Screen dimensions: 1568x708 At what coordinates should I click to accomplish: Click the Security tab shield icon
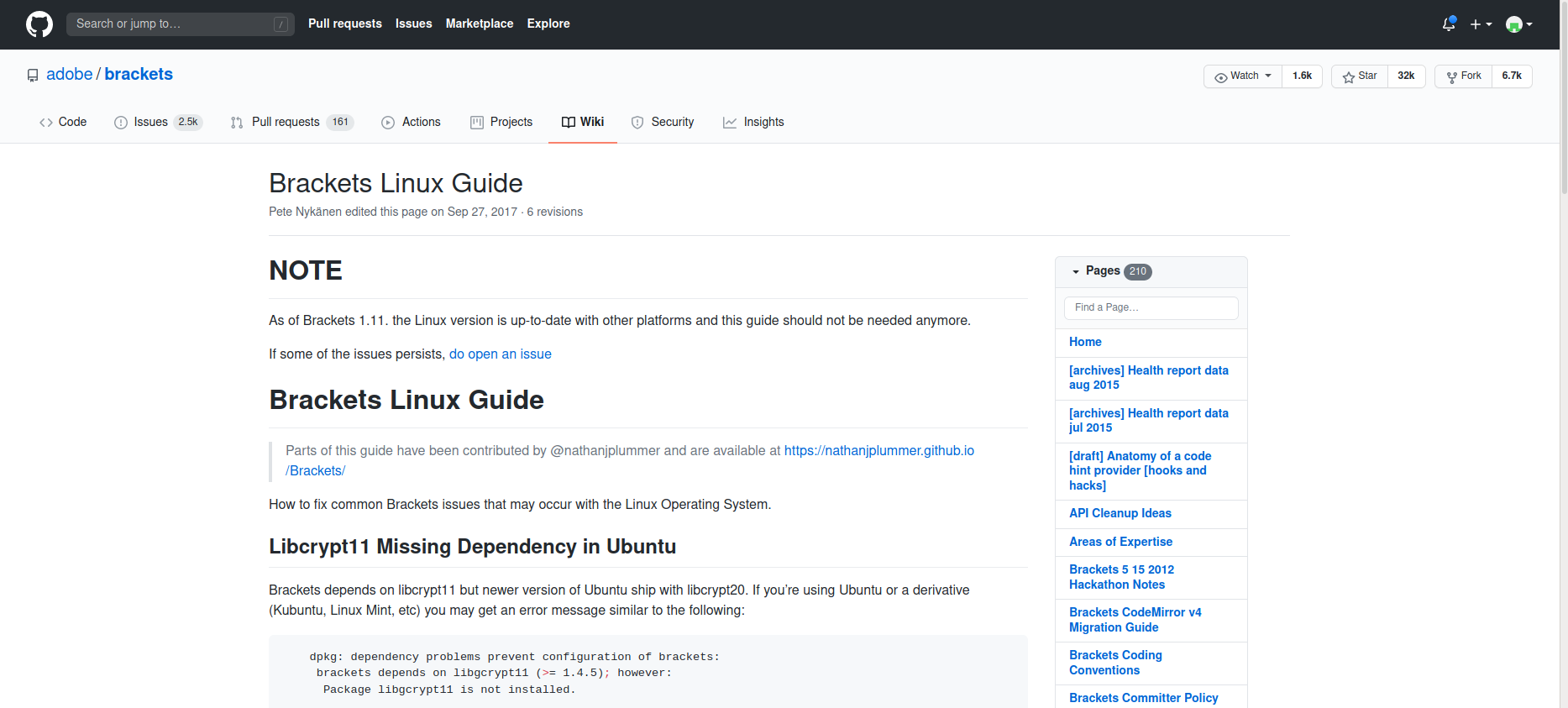point(637,123)
